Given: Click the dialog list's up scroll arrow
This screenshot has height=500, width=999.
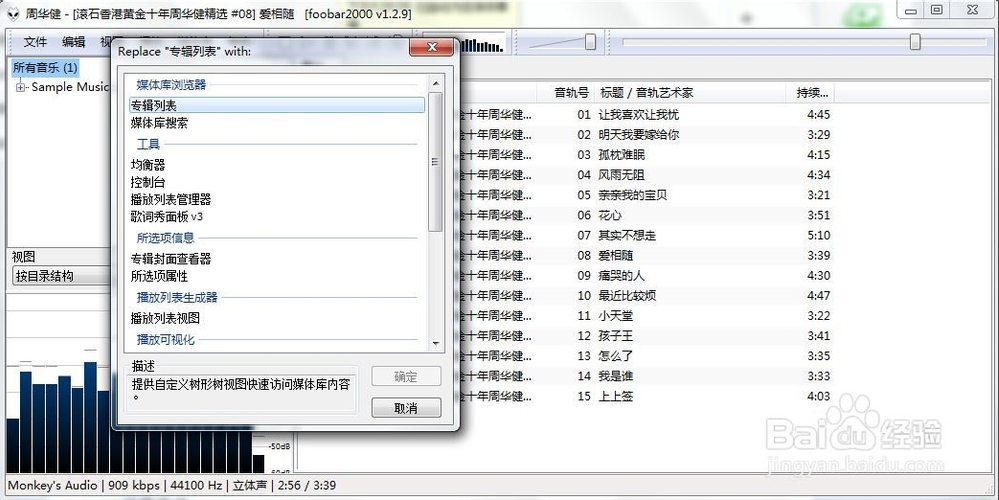Looking at the screenshot, I should coord(436,83).
